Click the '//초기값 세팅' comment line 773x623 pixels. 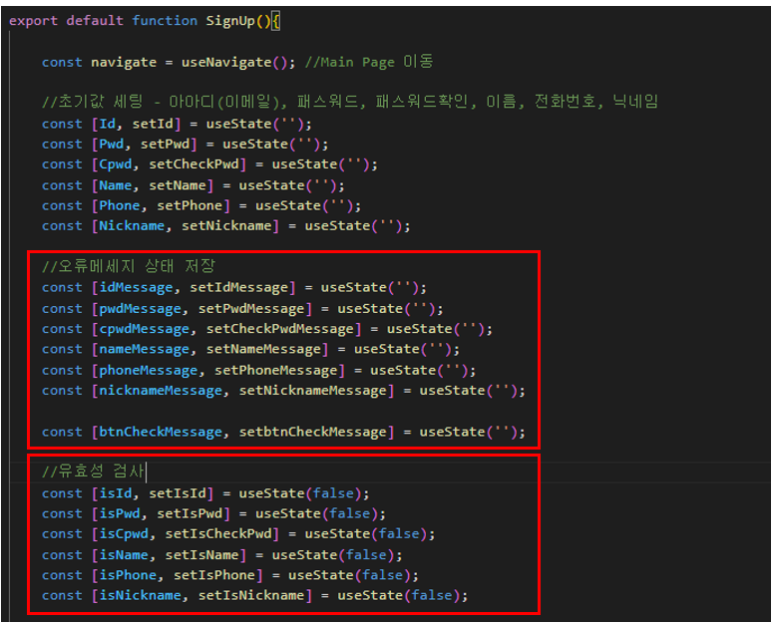point(350,102)
